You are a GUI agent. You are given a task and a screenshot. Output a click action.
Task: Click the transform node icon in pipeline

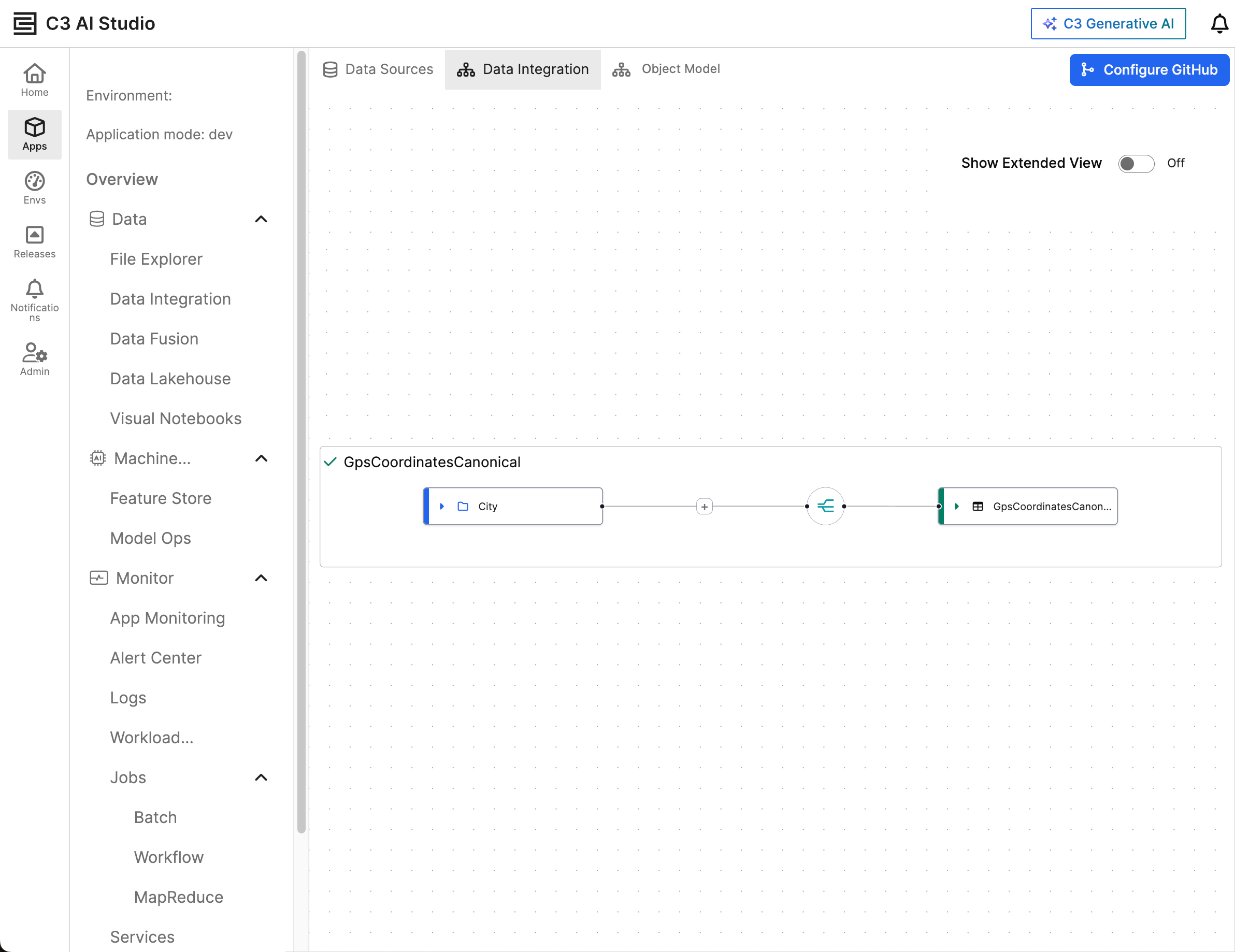[825, 506]
